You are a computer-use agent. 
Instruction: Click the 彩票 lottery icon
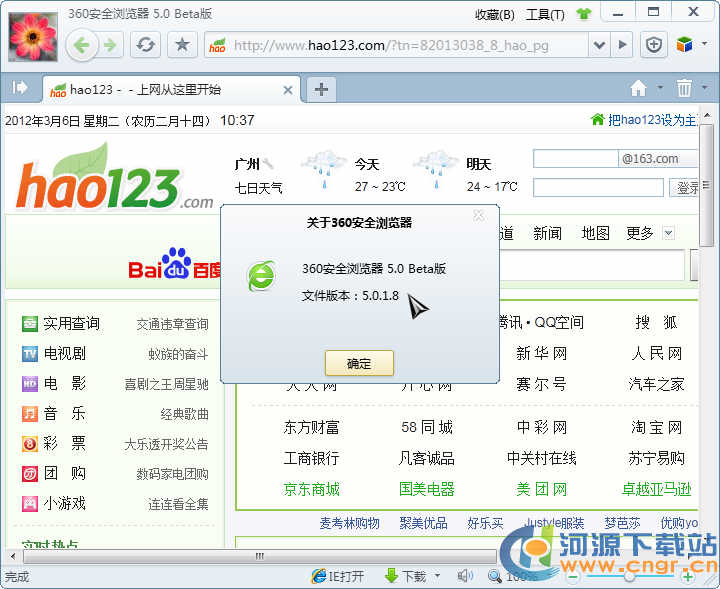[x=30, y=443]
